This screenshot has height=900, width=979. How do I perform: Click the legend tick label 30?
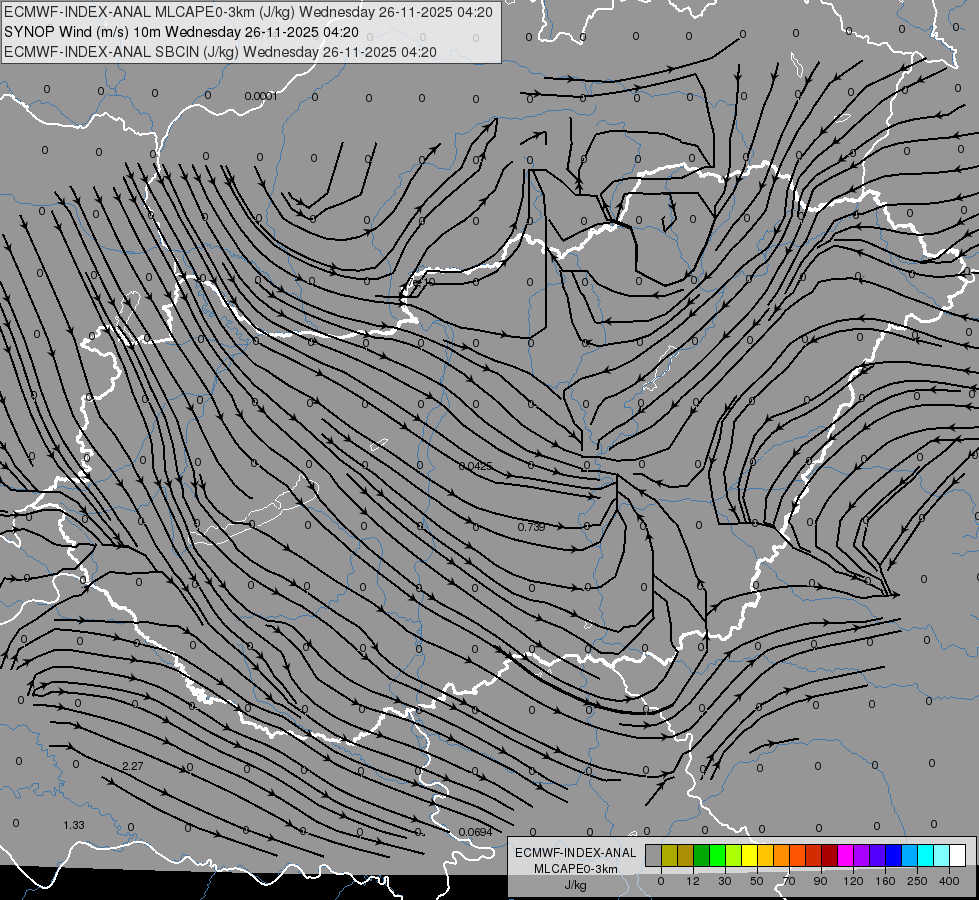coord(725,881)
